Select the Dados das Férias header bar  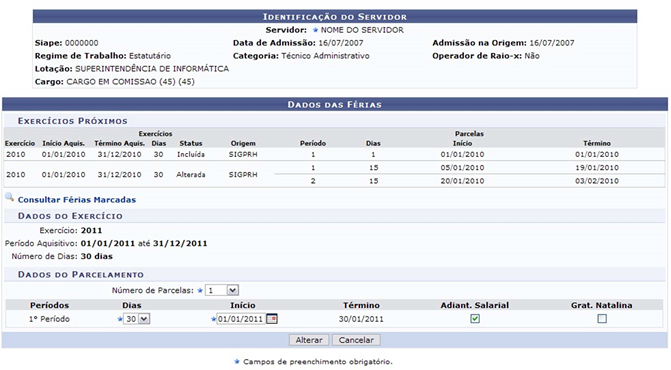coord(335,104)
